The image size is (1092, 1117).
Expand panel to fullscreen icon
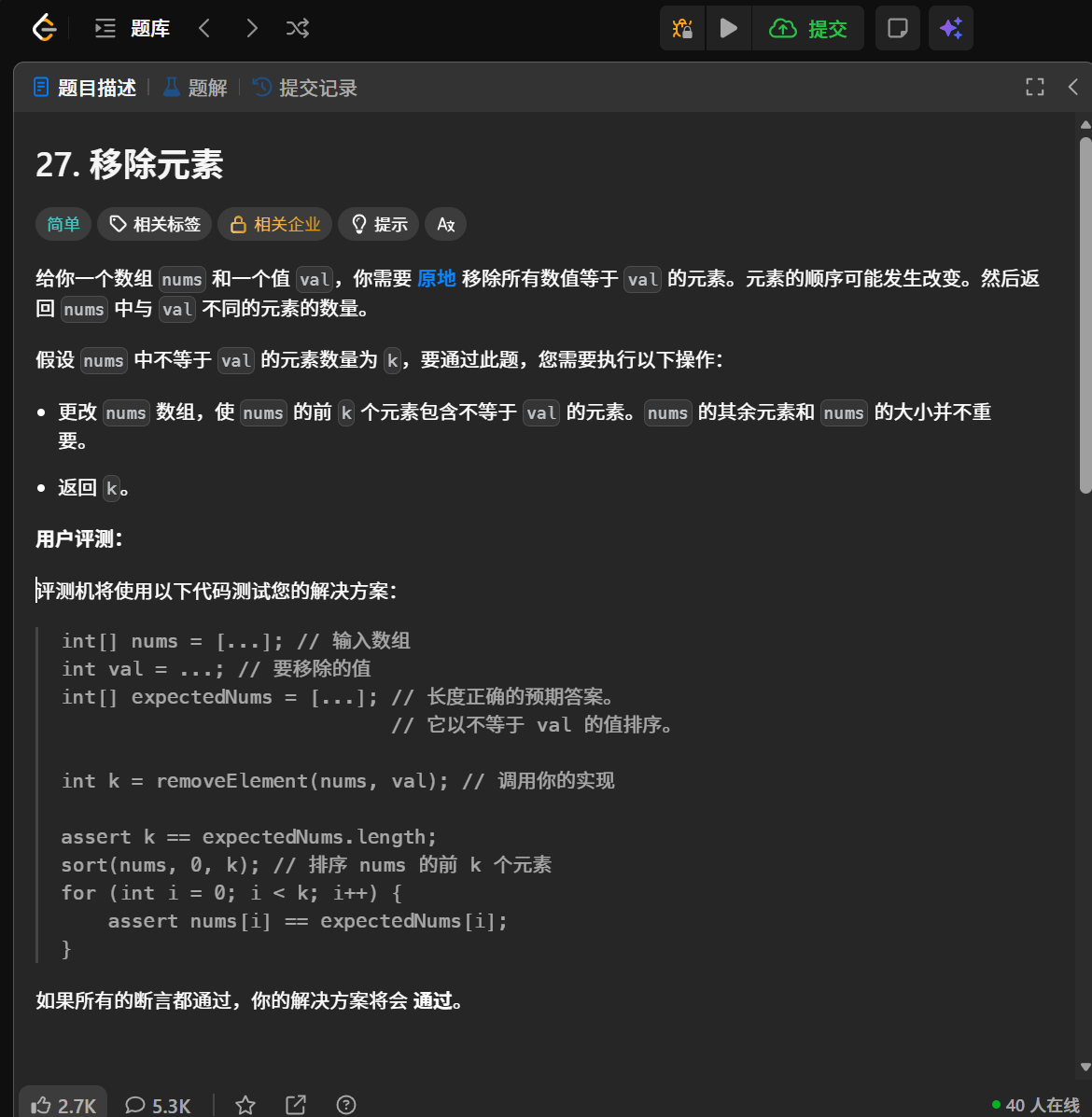pyautogui.click(x=1035, y=87)
